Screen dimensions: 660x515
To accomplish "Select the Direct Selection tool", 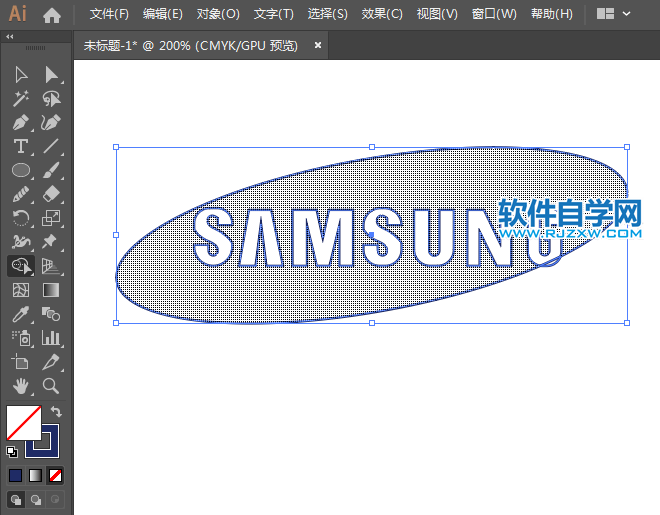I will click(x=51, y=75).
